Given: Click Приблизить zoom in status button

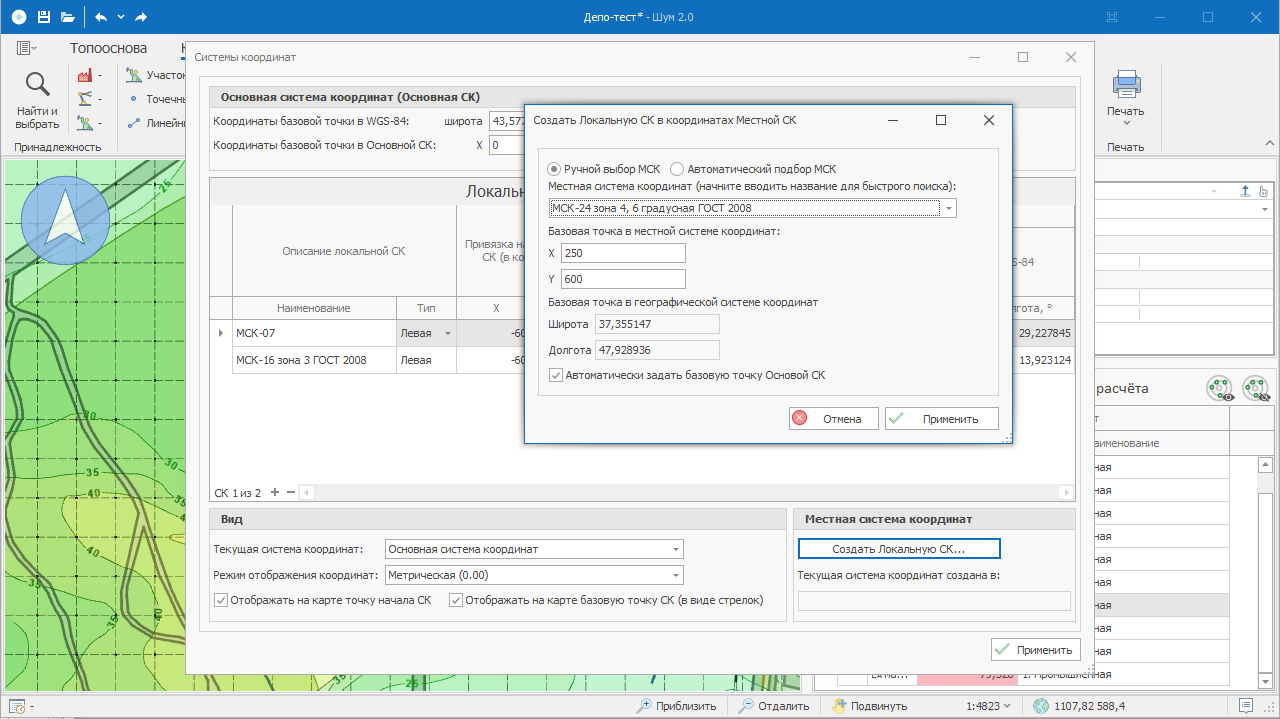Looking at the screenshot, I should [x=678, y=706].
